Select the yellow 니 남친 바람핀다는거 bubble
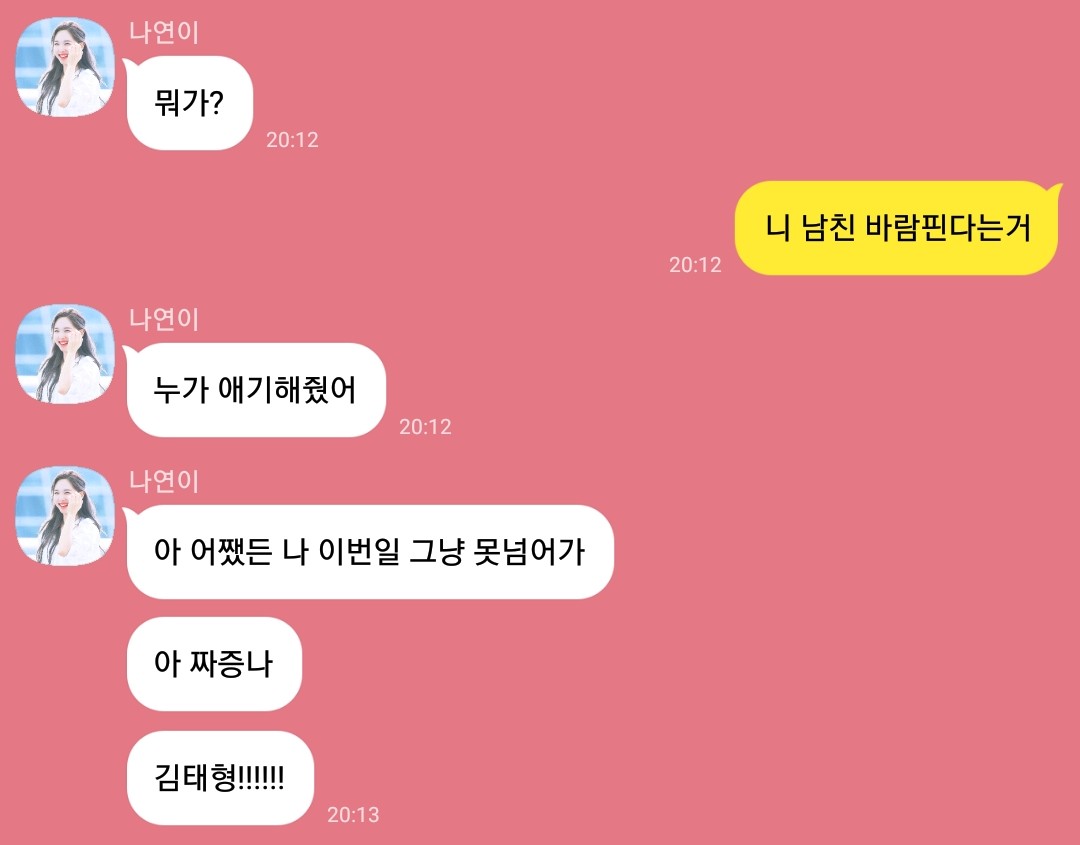Image resolution: width=1080 pixels, height=845 pixels. coord(896,228)
